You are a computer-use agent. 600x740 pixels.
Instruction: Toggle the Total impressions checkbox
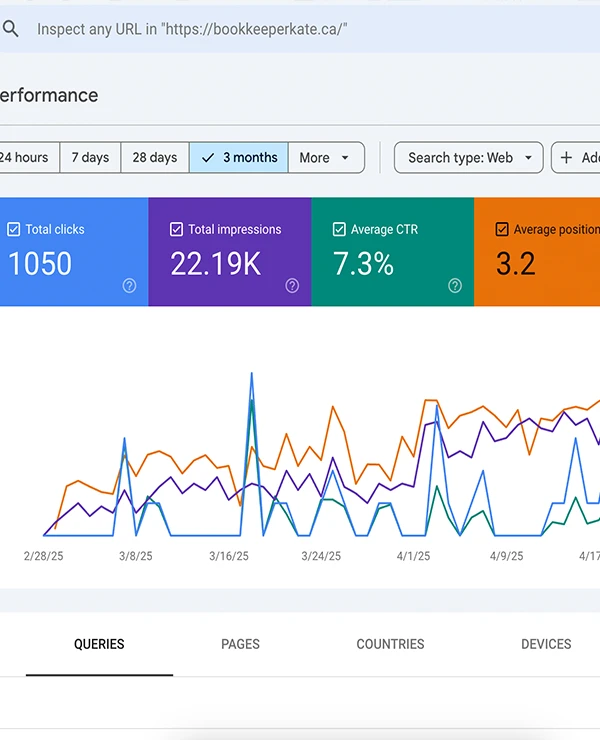176,229
